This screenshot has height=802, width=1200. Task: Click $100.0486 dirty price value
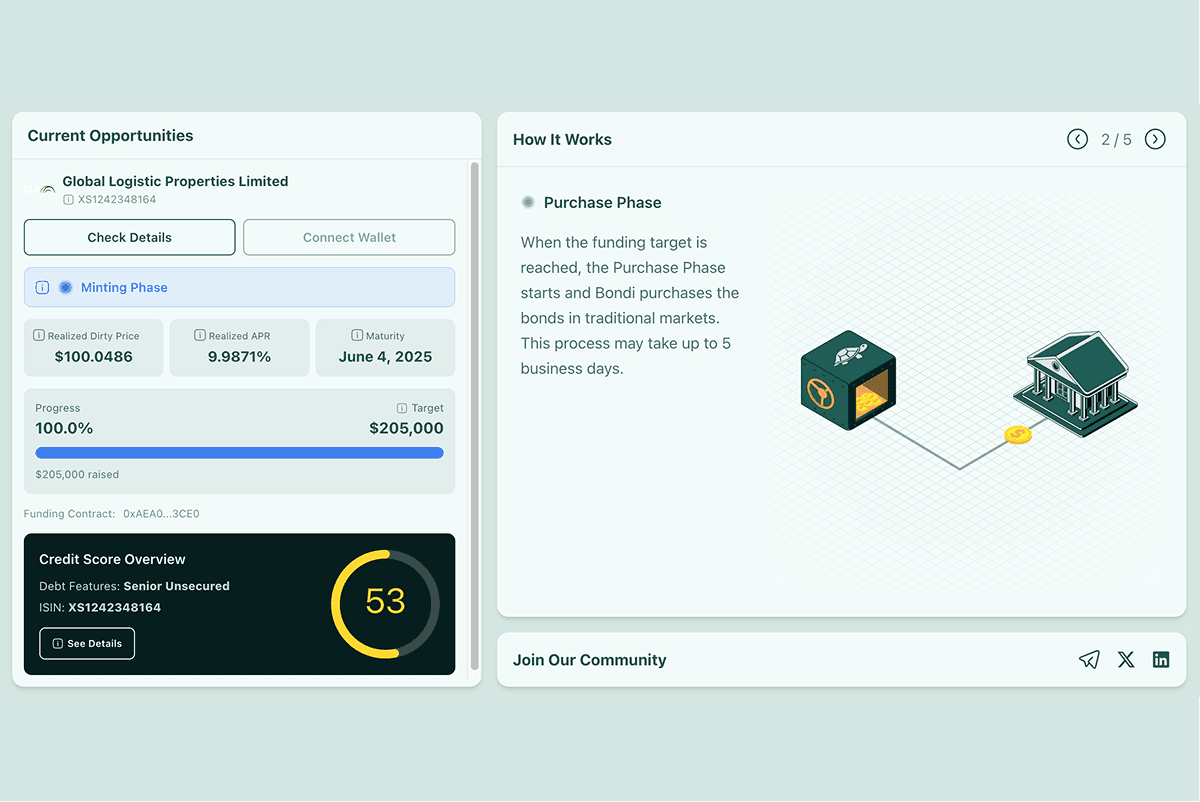(x=94, y=356)
